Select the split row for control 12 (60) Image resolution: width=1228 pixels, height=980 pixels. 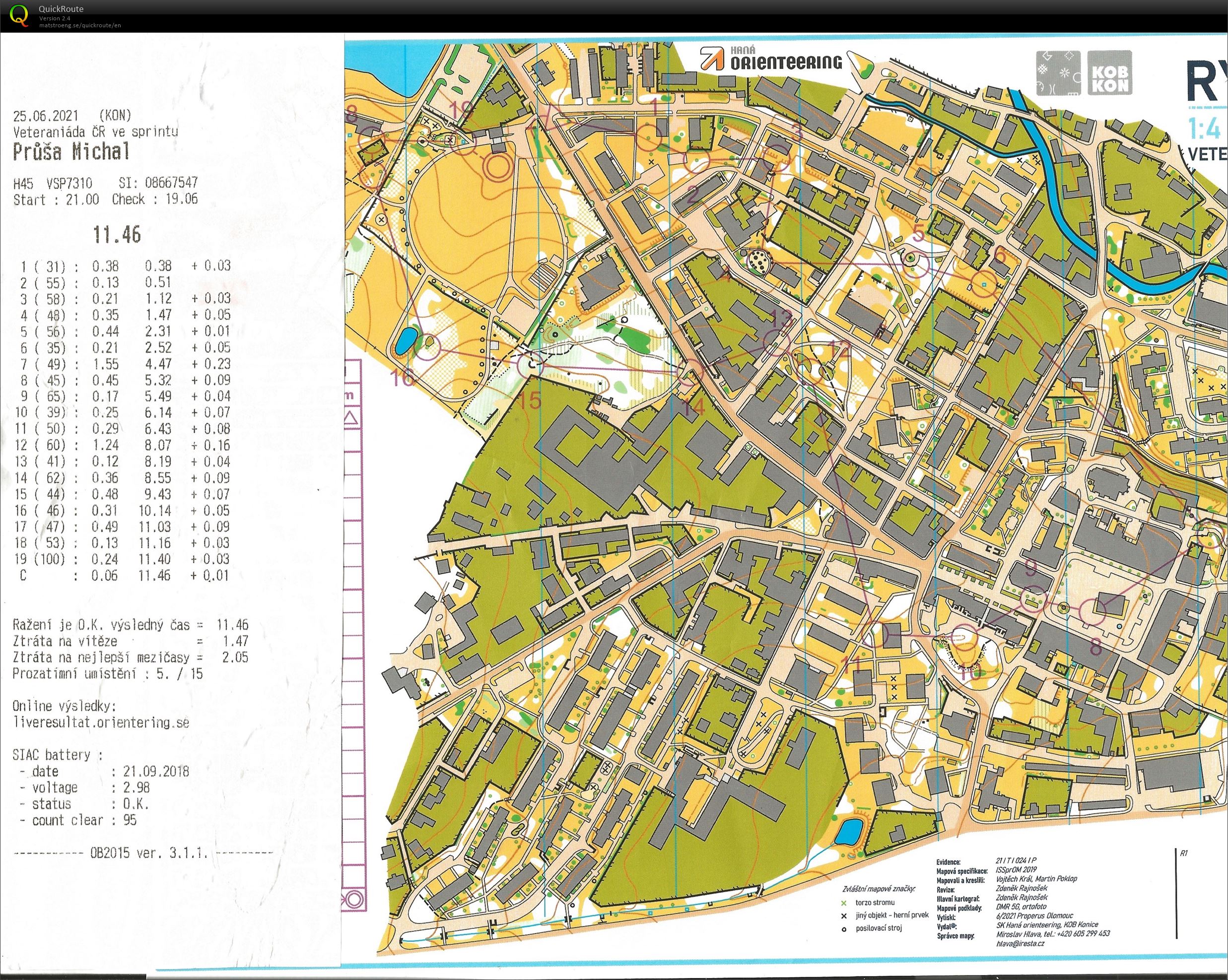coord(123,445)
